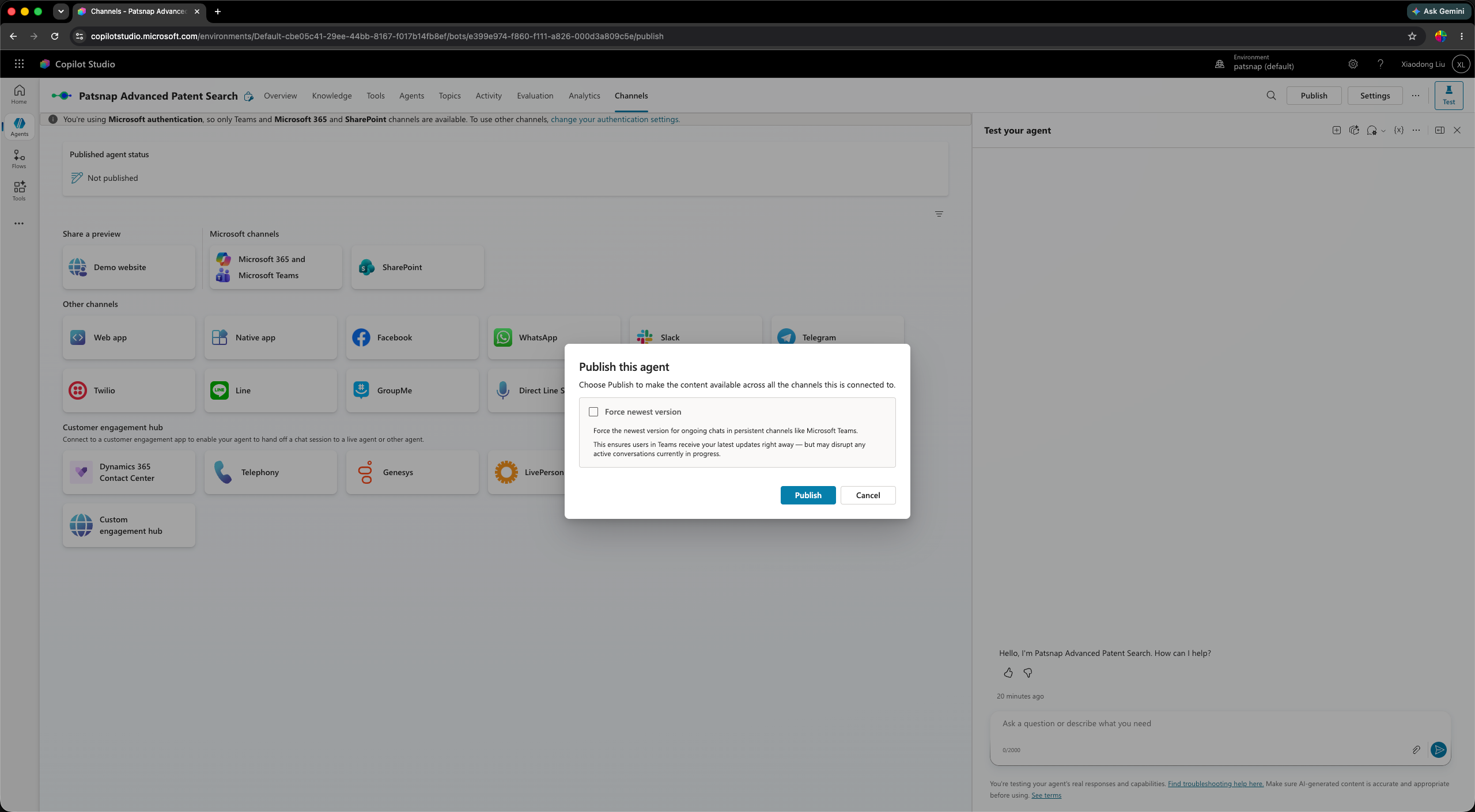Viewport: 1475px width, 812px height.
Task: Open the Demo website channel
Action: coord(129,267)
